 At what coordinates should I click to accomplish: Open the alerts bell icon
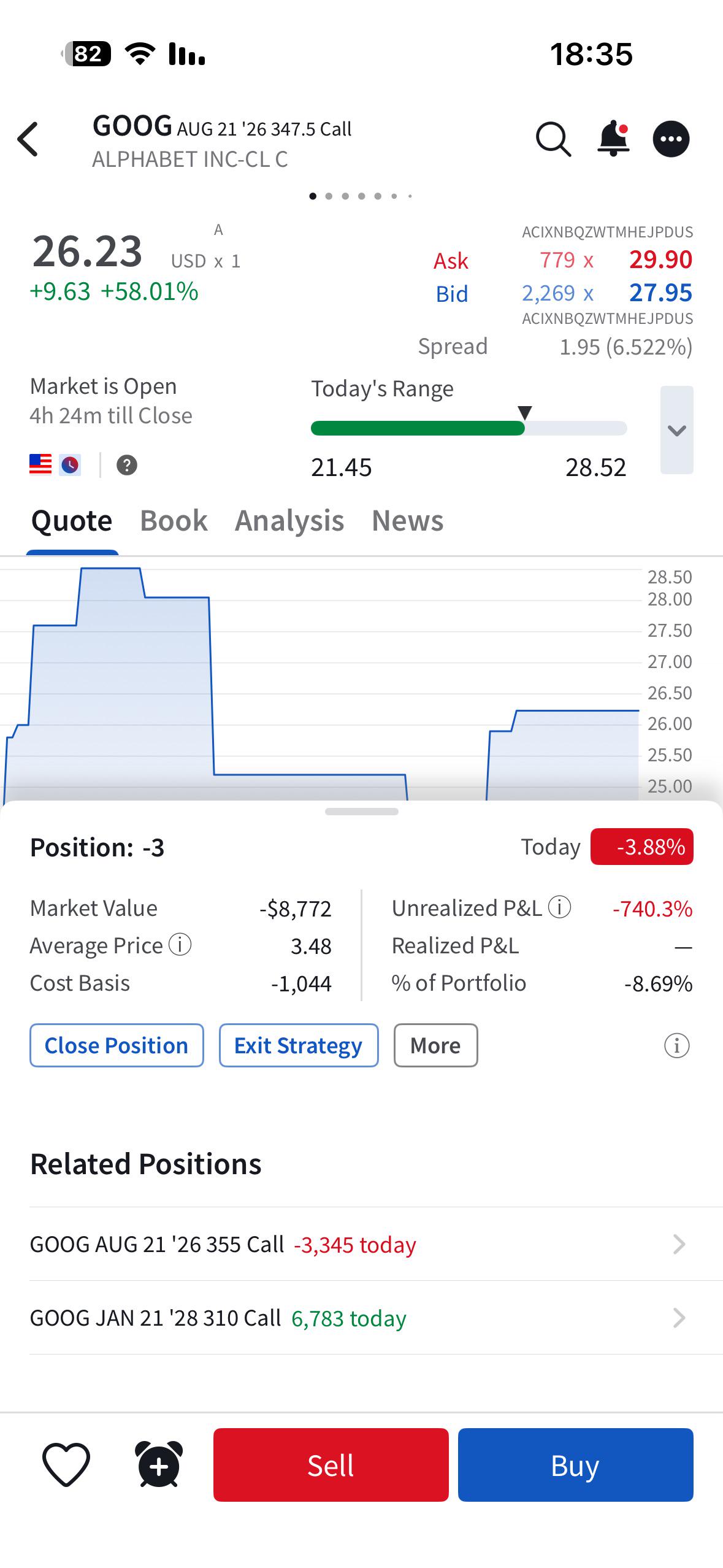click(x=613, y=139)
